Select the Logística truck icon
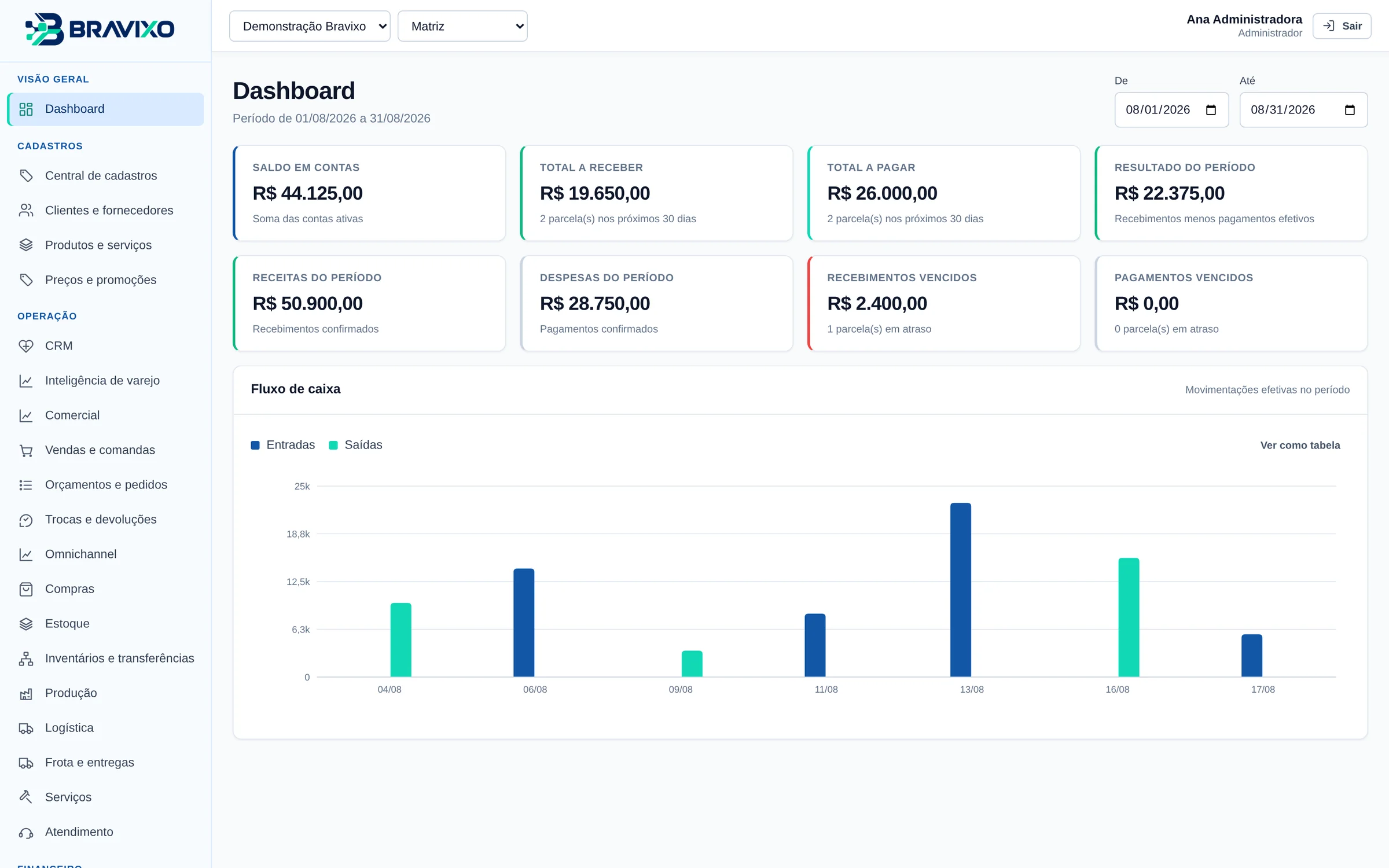This screenshot has height=868, width=1389. coord(26,728)
